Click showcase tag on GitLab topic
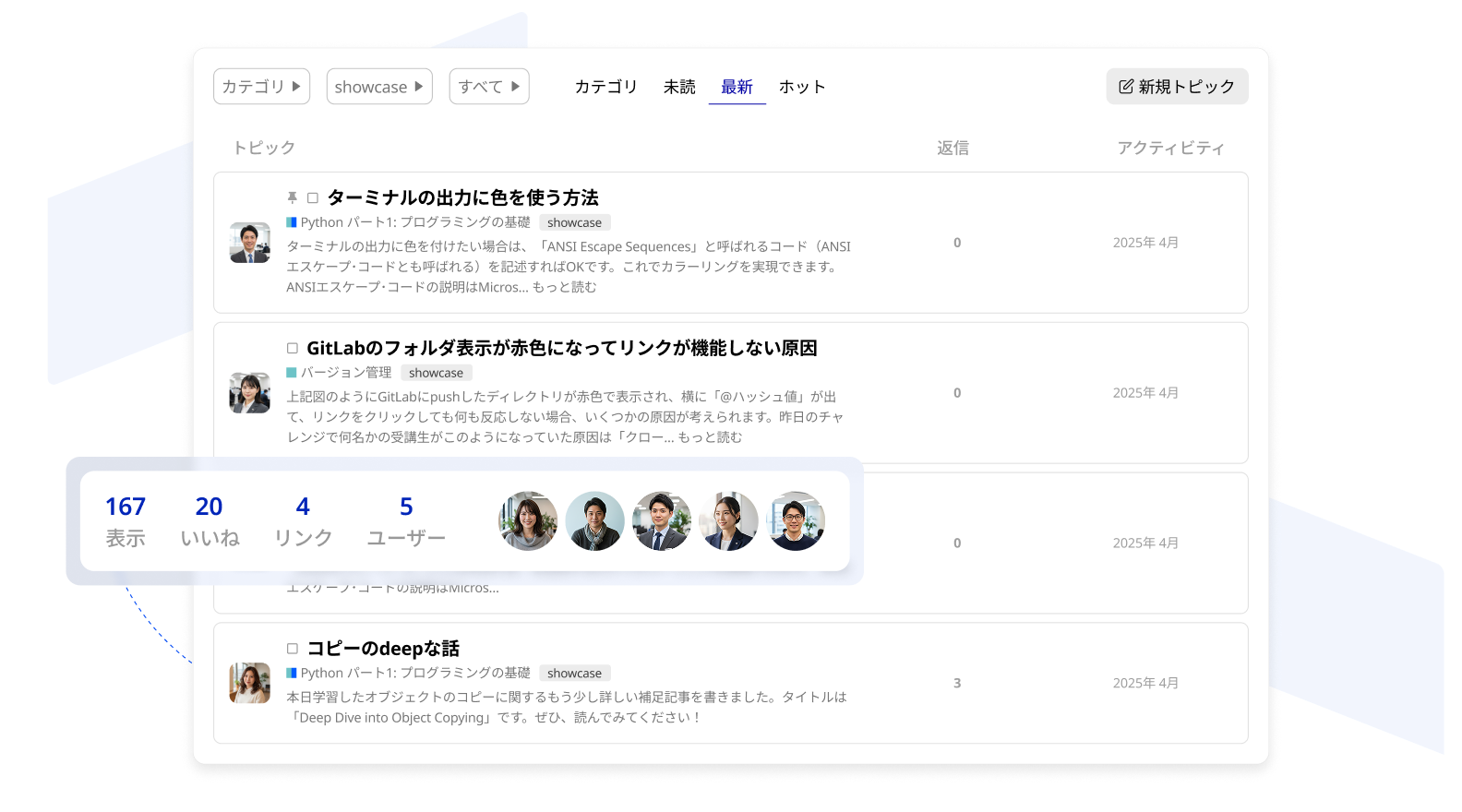The width and height of the screenshot is (1462, 812). [x=437, y=373]
